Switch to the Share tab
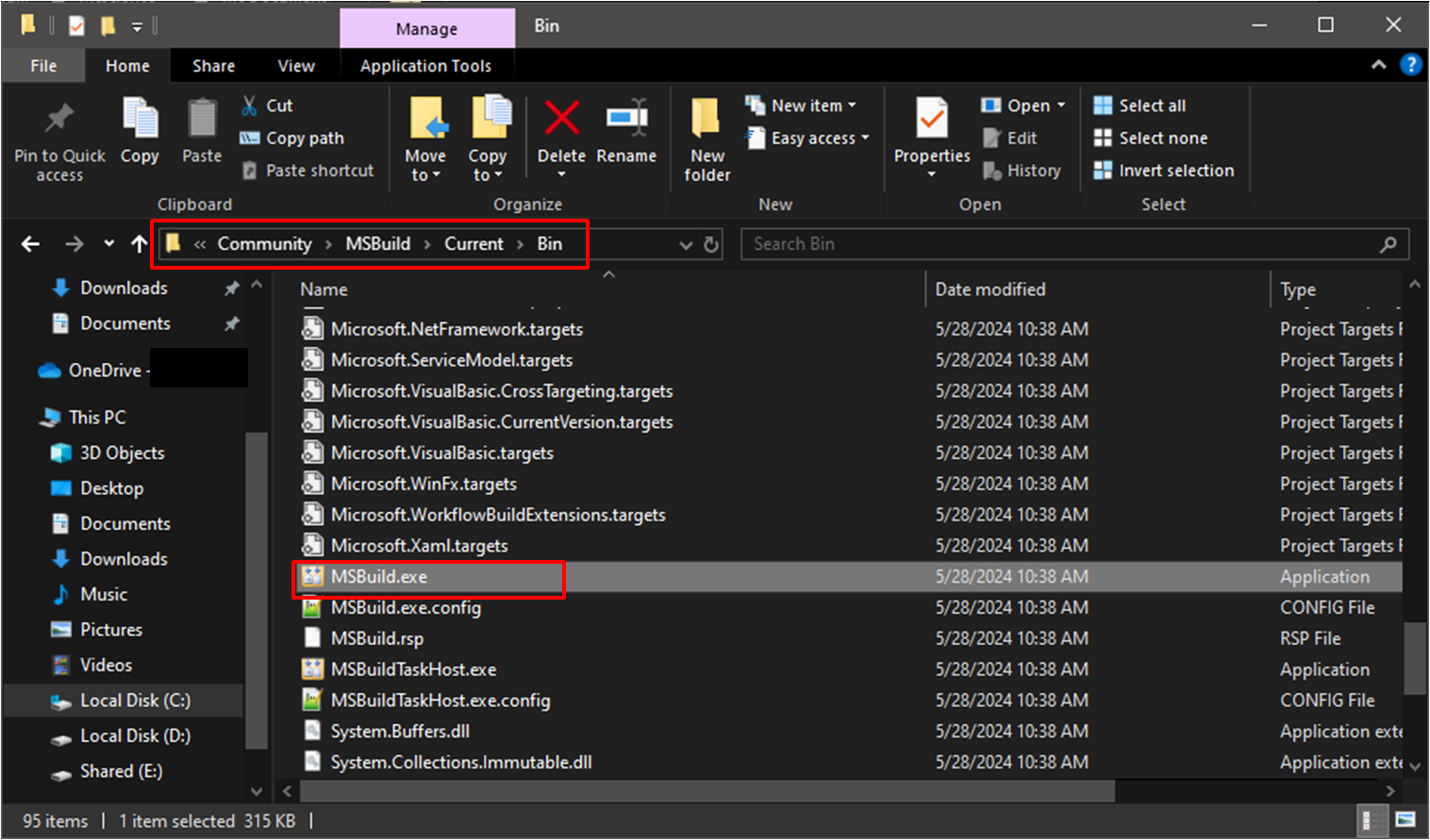The height and width of the screenshot is (840, 1430). point(214,66)
